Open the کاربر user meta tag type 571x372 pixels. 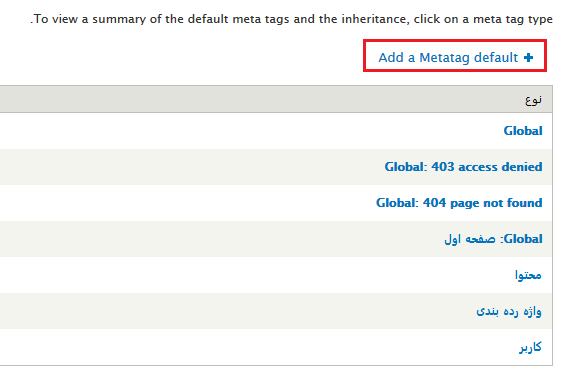click(x=530, y=347)
